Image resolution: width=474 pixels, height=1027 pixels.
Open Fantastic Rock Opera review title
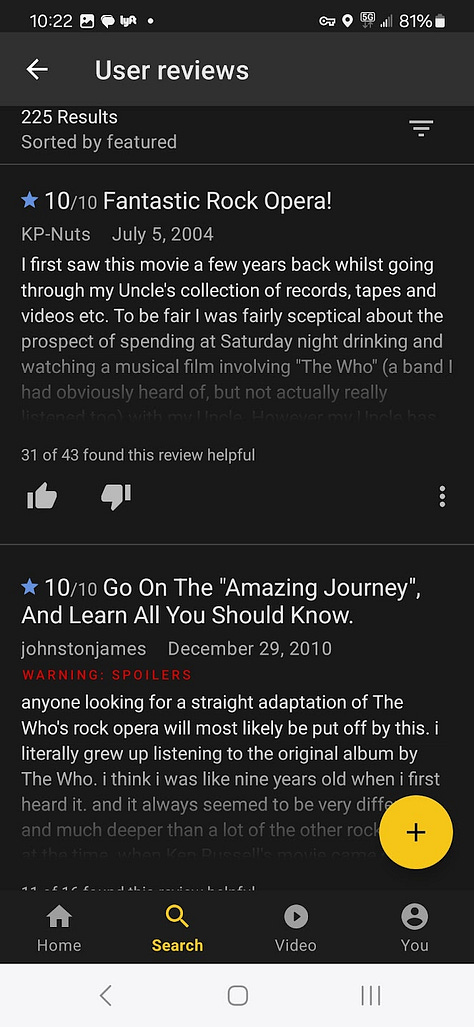[217, 200]
